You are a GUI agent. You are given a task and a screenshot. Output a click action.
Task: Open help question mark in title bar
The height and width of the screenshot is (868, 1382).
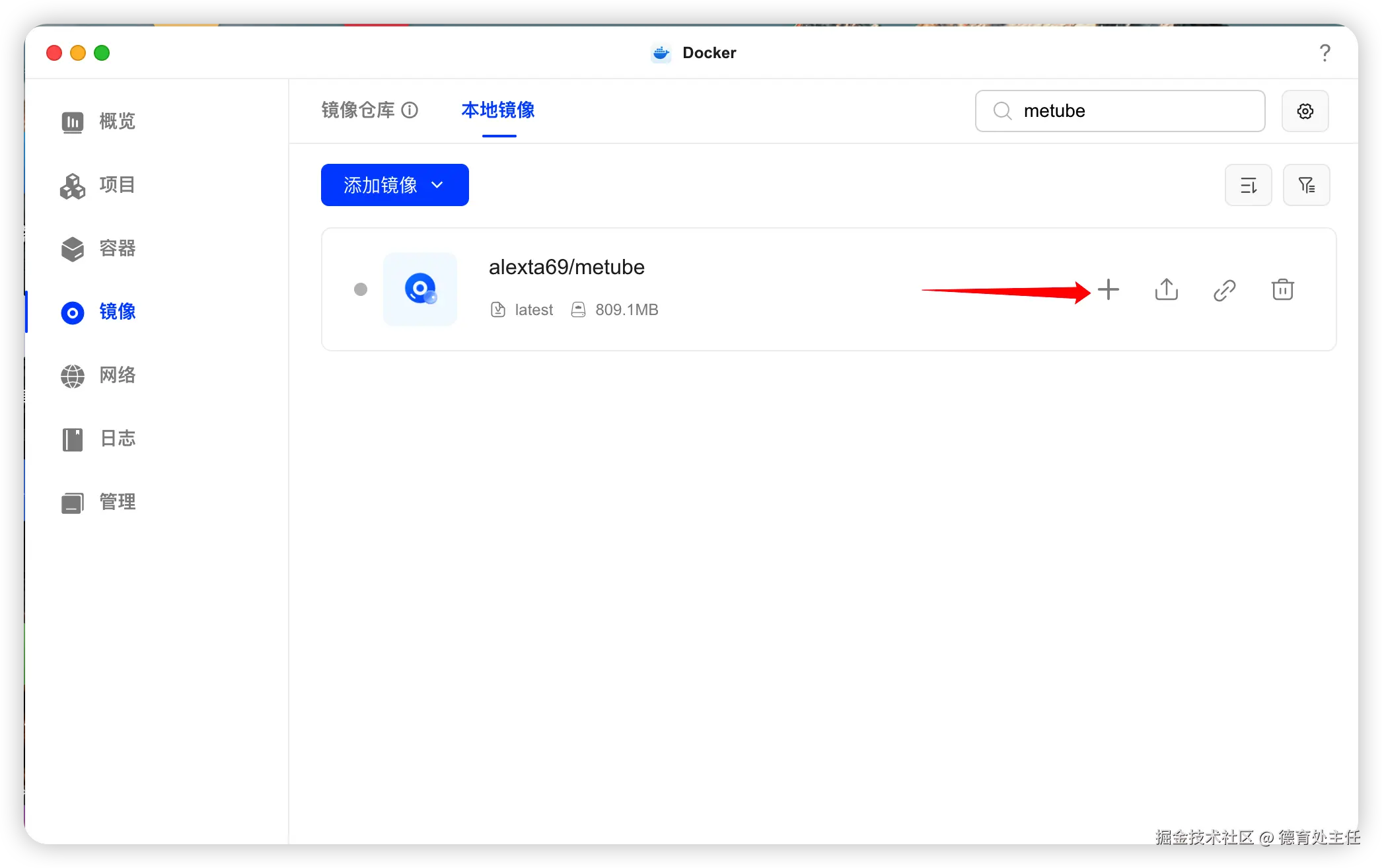click(1325, 53)
